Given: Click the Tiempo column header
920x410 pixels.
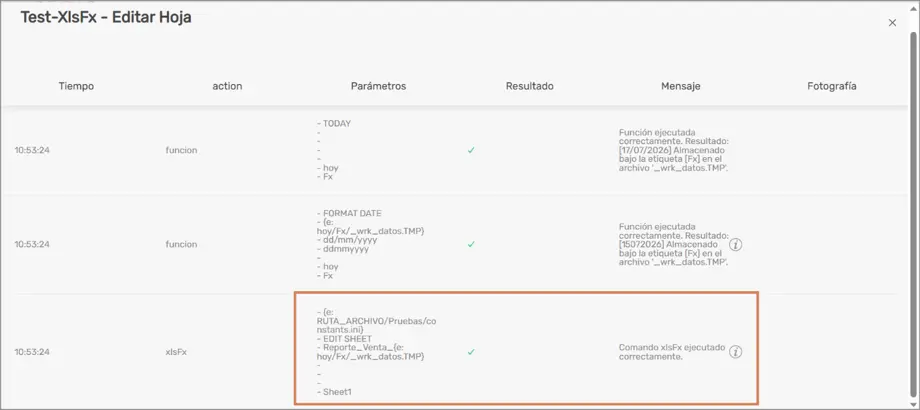Looking at the screenshot, I should pos(76,86).
